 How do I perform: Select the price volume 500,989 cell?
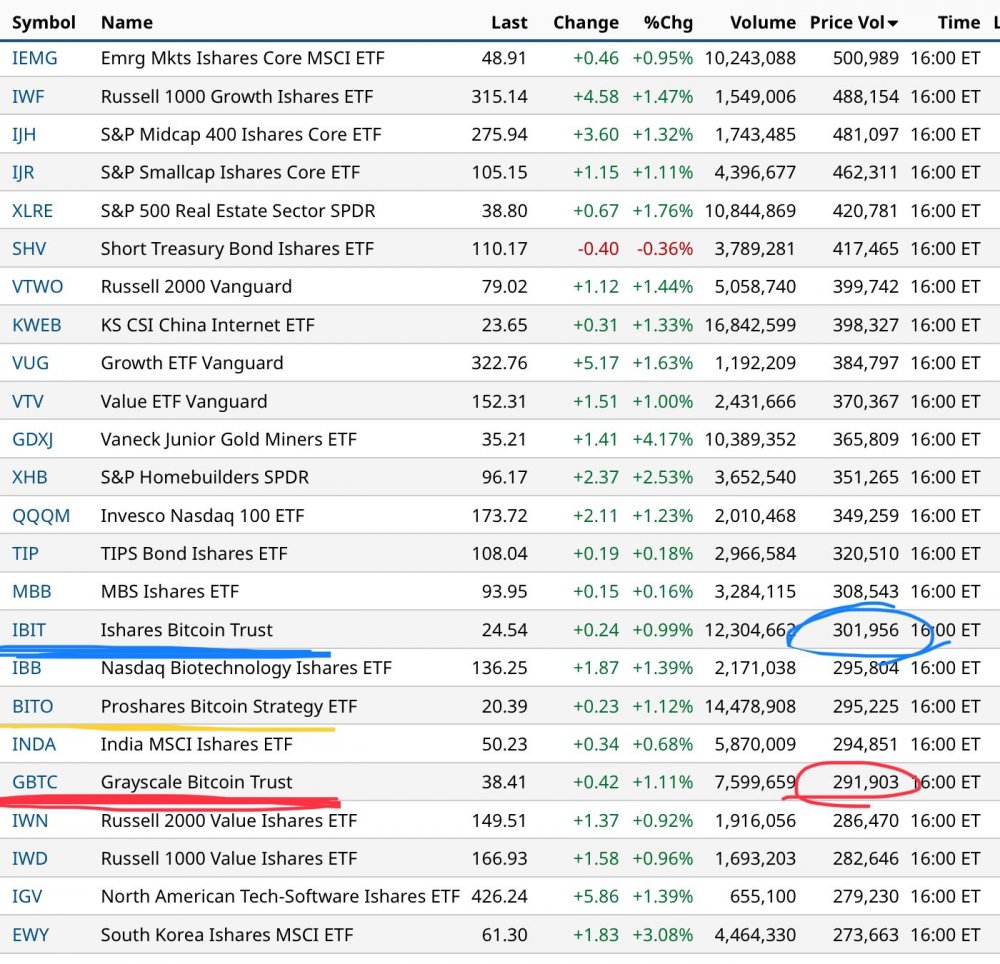click(x=865, y=58)
